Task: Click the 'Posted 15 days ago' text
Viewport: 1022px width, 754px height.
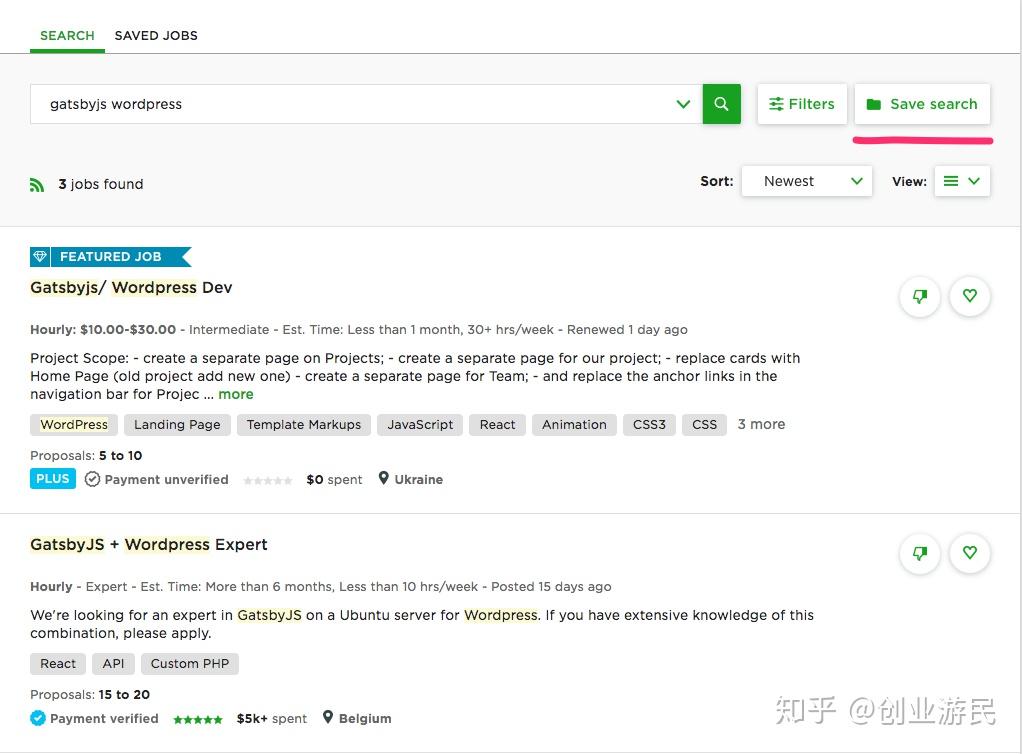Action: pyautogui.click(x=551, y=587)
